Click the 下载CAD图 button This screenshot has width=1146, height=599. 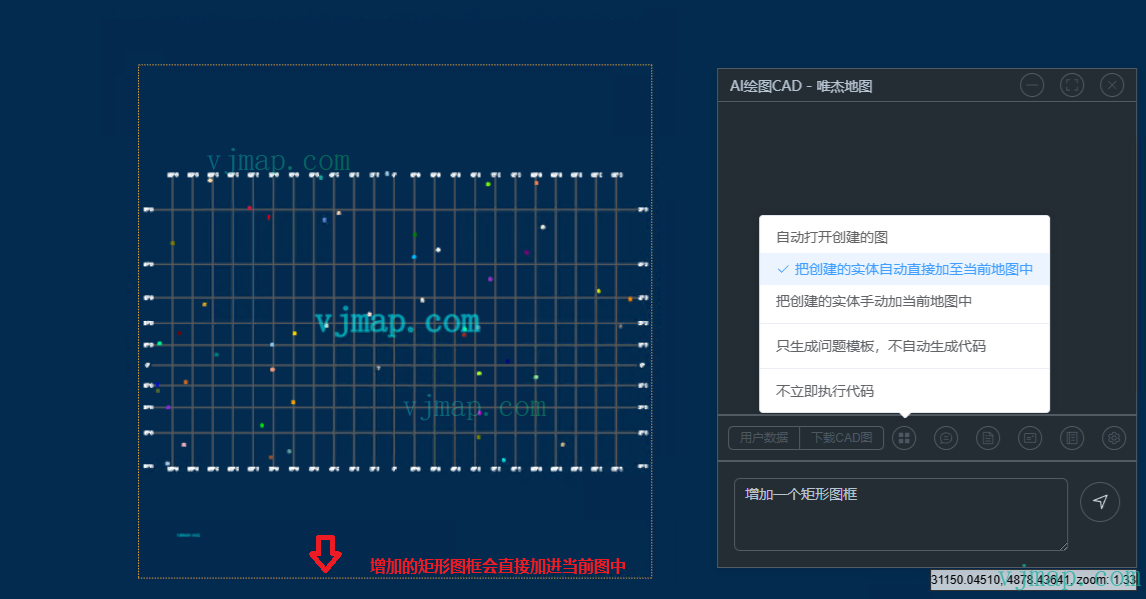coord(842,438)
